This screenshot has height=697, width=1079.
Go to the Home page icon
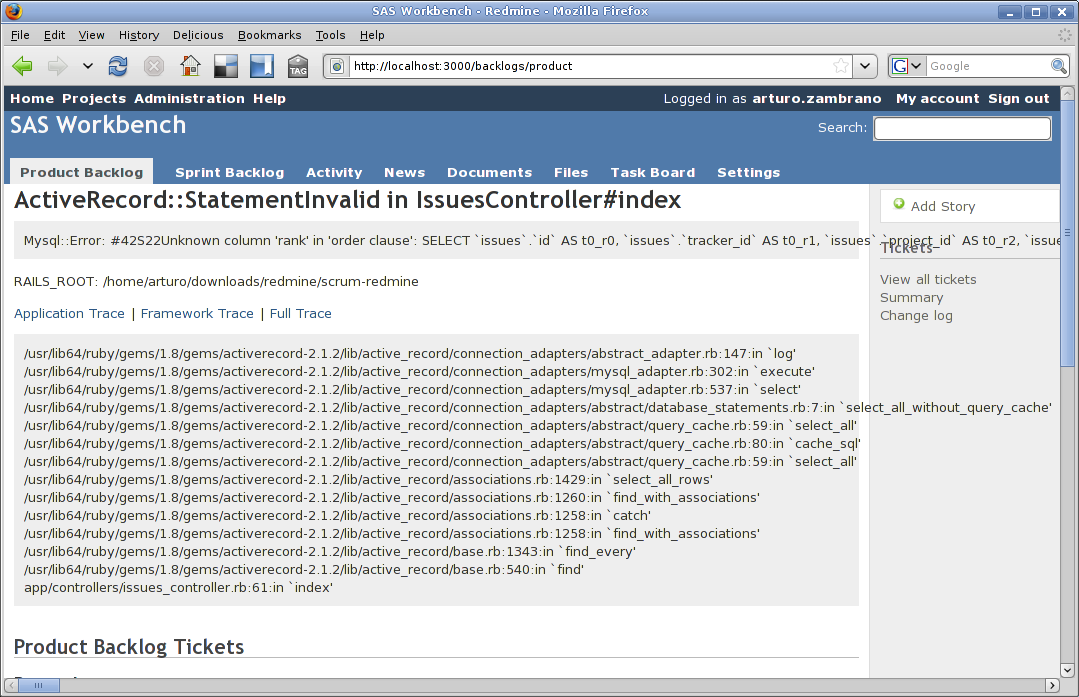[x=190, y=66]
